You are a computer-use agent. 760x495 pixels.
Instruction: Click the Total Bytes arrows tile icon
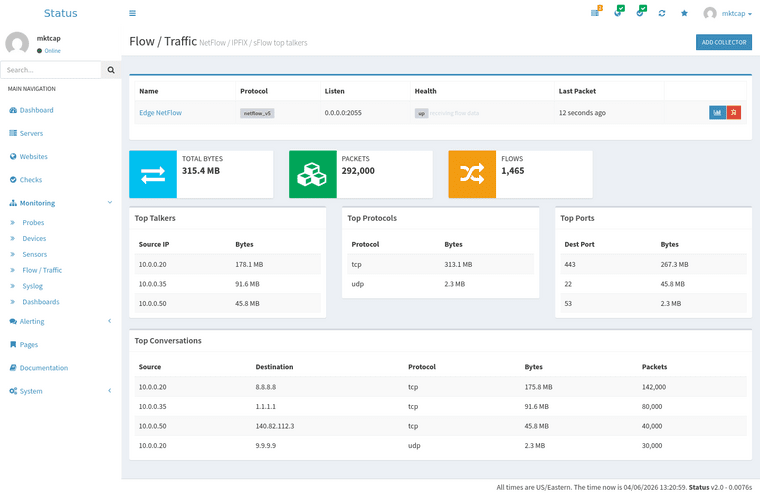pos(153,174)
